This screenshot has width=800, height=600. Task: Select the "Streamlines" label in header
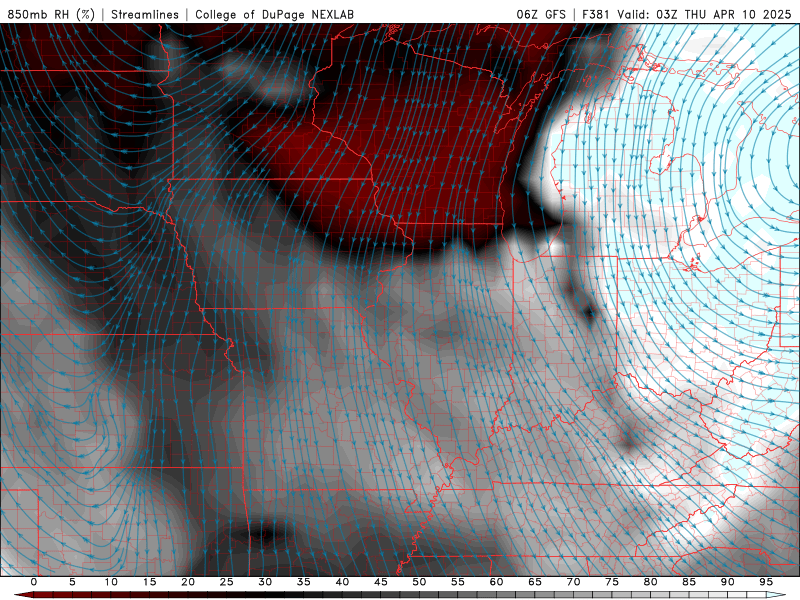click(145, 14)
